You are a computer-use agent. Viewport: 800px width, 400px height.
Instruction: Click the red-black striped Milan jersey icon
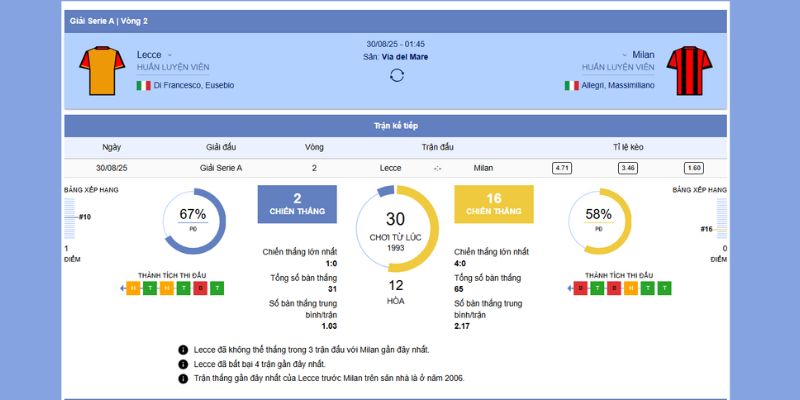pos(688,70)
